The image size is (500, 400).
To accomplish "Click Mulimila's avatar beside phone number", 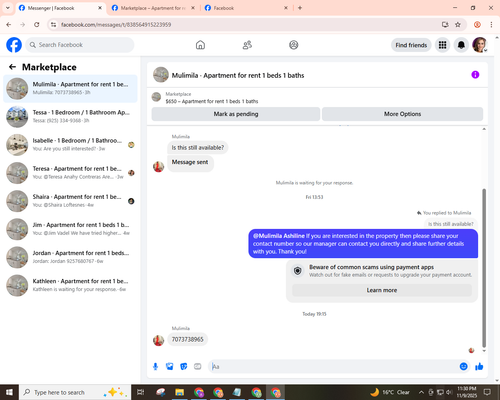I will pos(158,340).
